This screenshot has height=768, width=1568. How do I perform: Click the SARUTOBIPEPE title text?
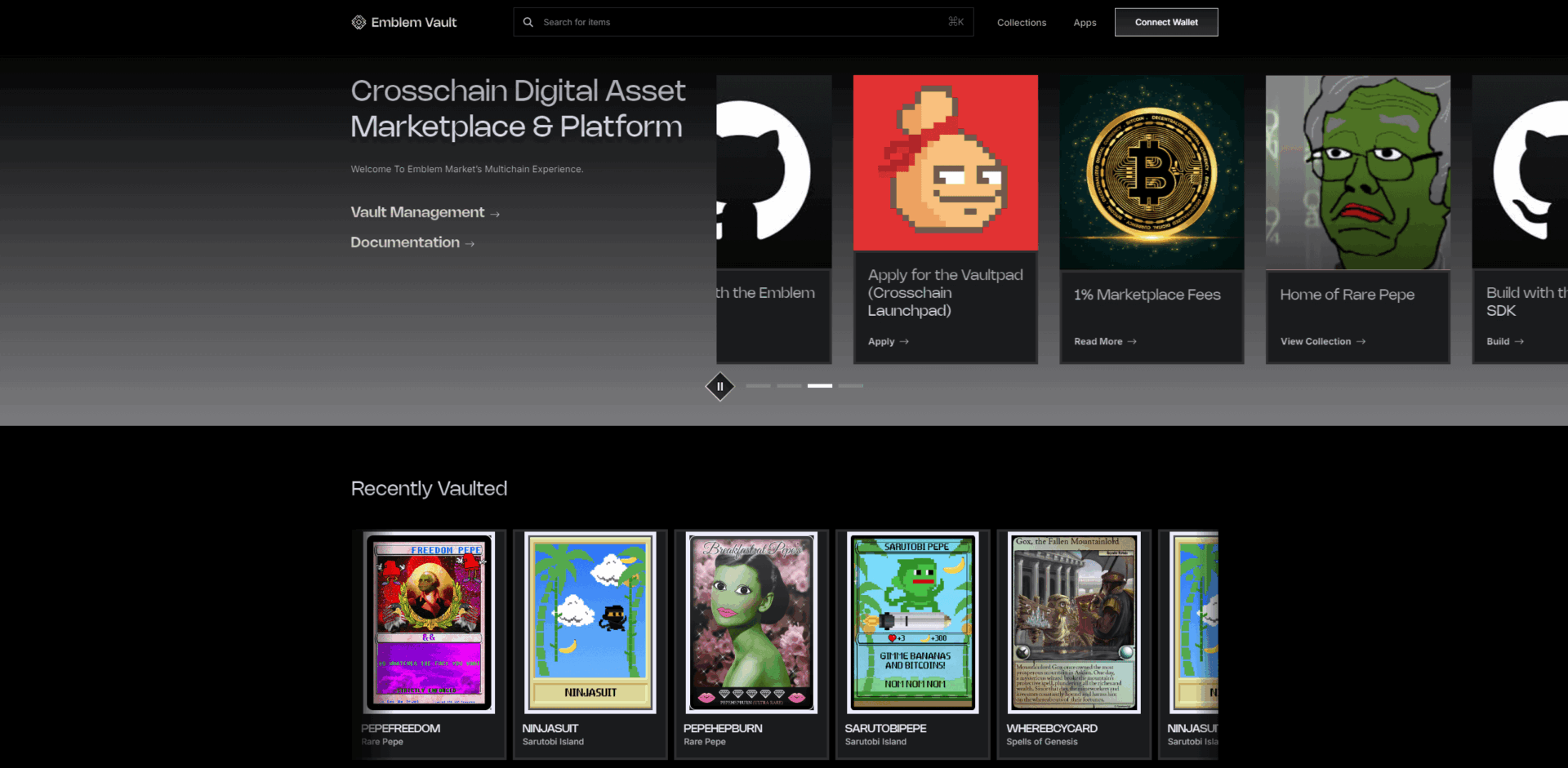pyautogui.click(x=885, y=728)
